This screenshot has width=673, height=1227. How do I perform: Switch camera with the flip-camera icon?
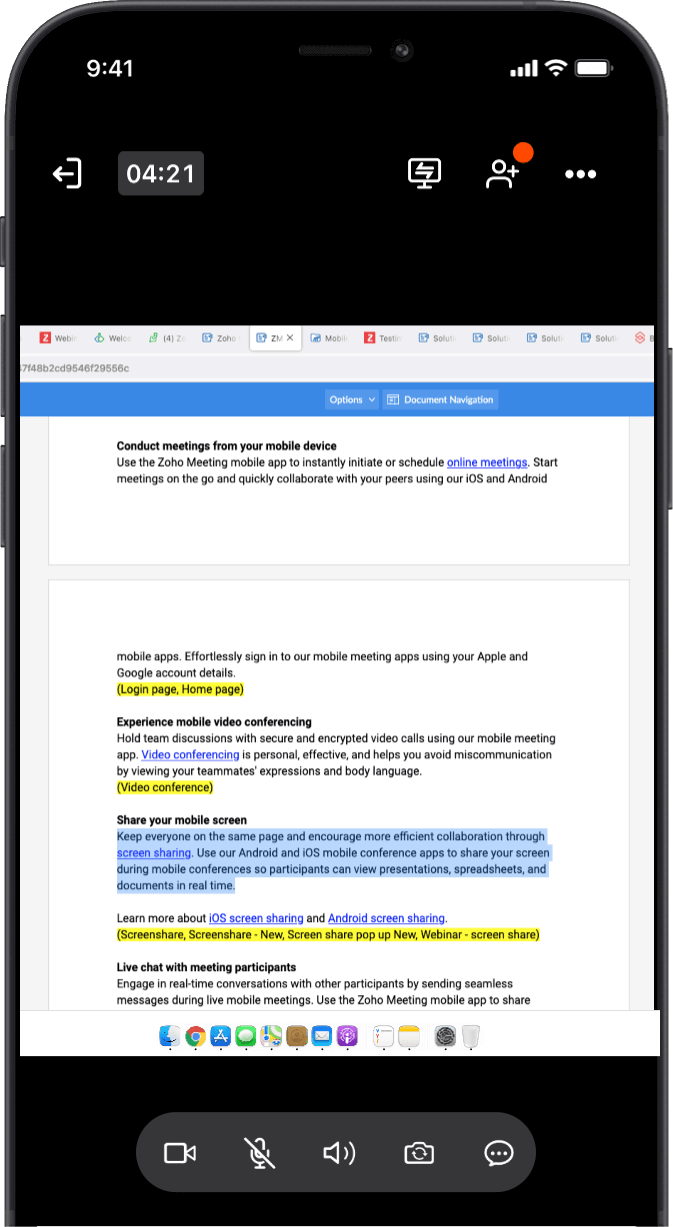(x=419, y=1153)
